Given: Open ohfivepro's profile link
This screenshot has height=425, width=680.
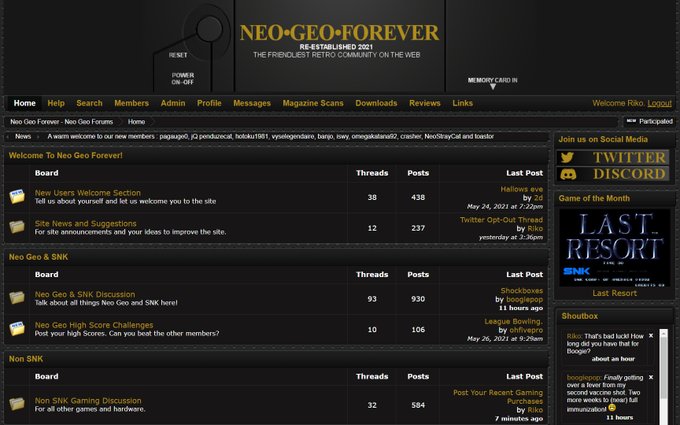Looking at the screenshot, I should pyautogui.click(x=526, y=330).
